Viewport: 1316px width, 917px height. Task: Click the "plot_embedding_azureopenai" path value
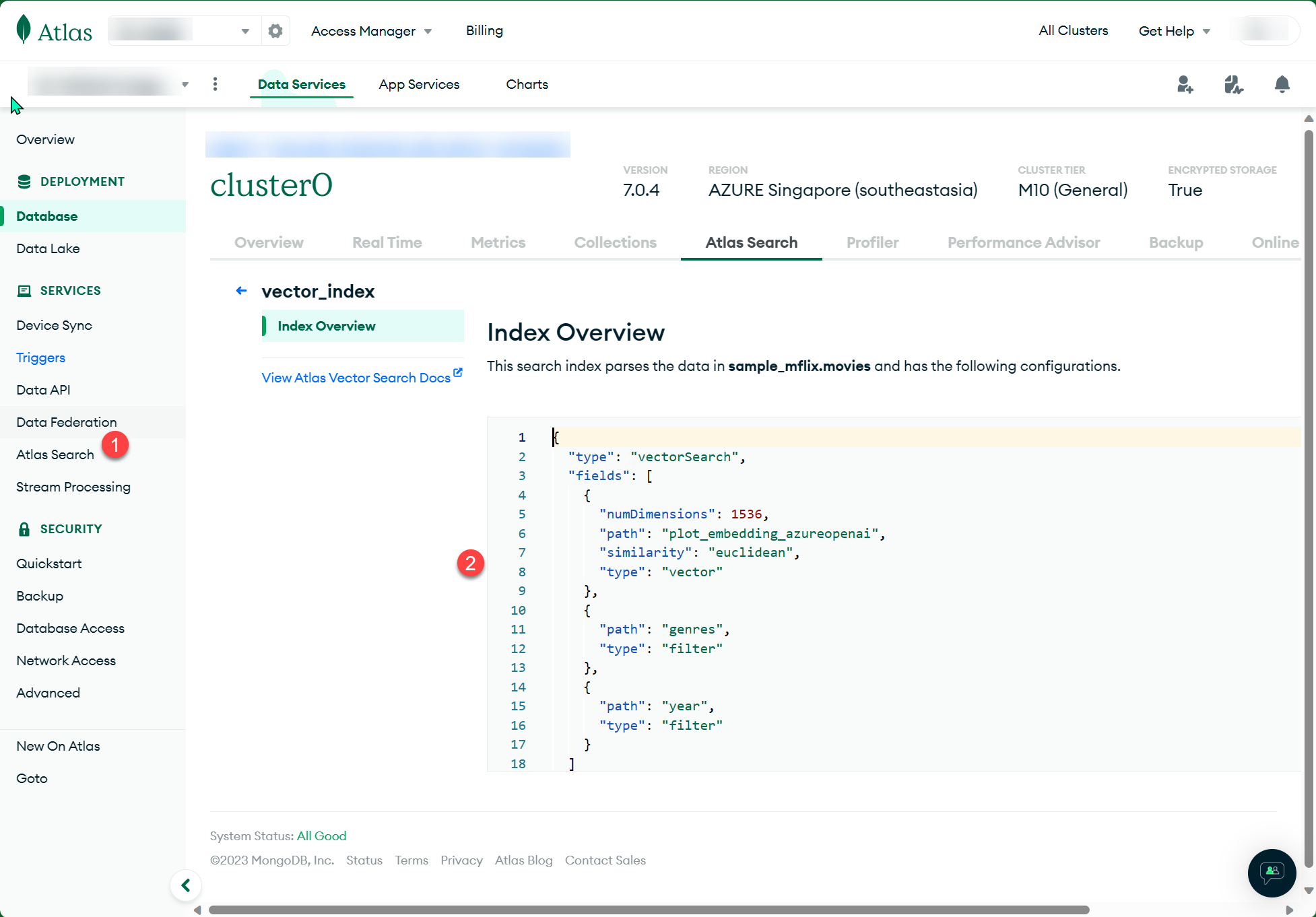(x=770, y=533)
